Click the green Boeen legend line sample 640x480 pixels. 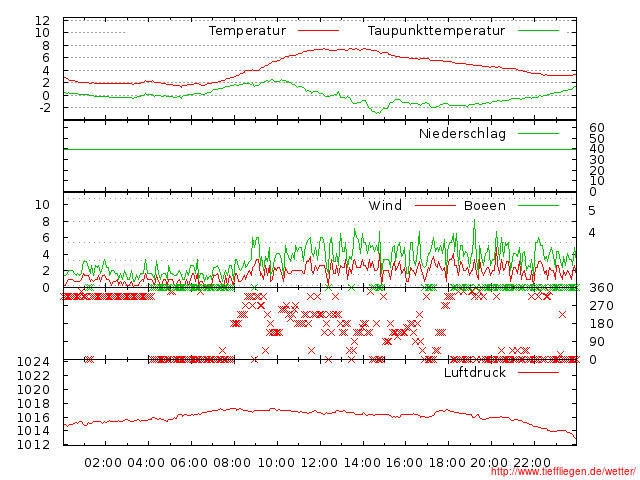[538, 205]
